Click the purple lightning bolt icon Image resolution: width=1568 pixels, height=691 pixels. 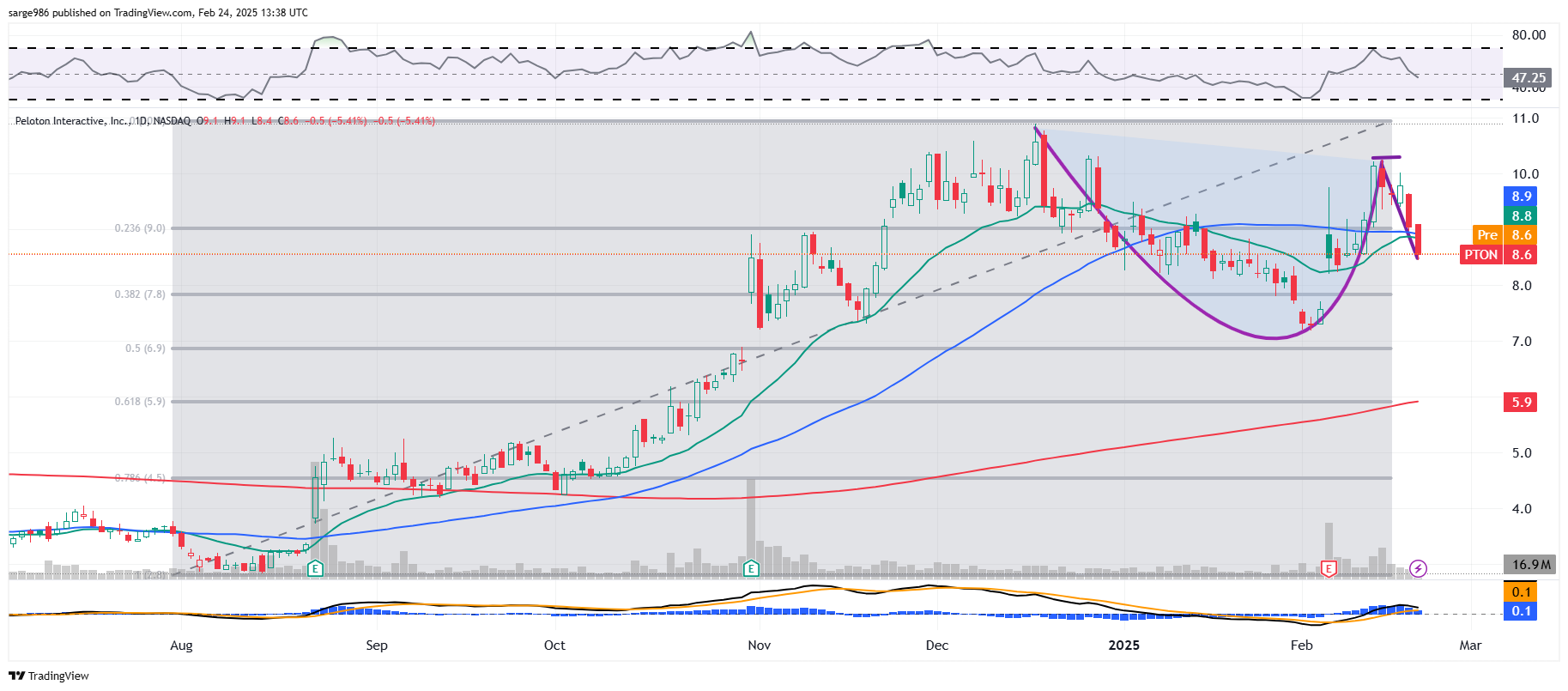point(1418,568)
